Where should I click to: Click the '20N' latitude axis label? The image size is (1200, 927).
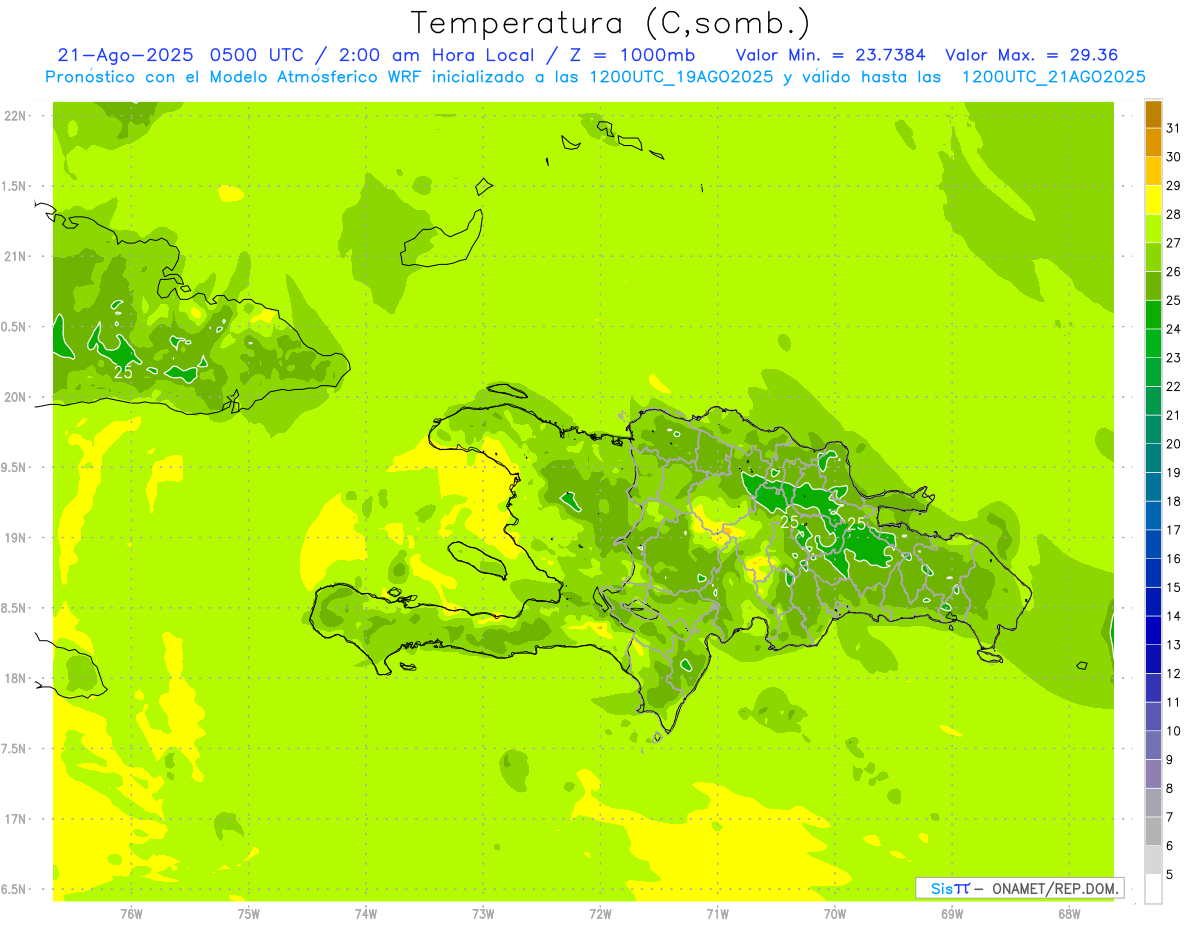pos(15,397)
